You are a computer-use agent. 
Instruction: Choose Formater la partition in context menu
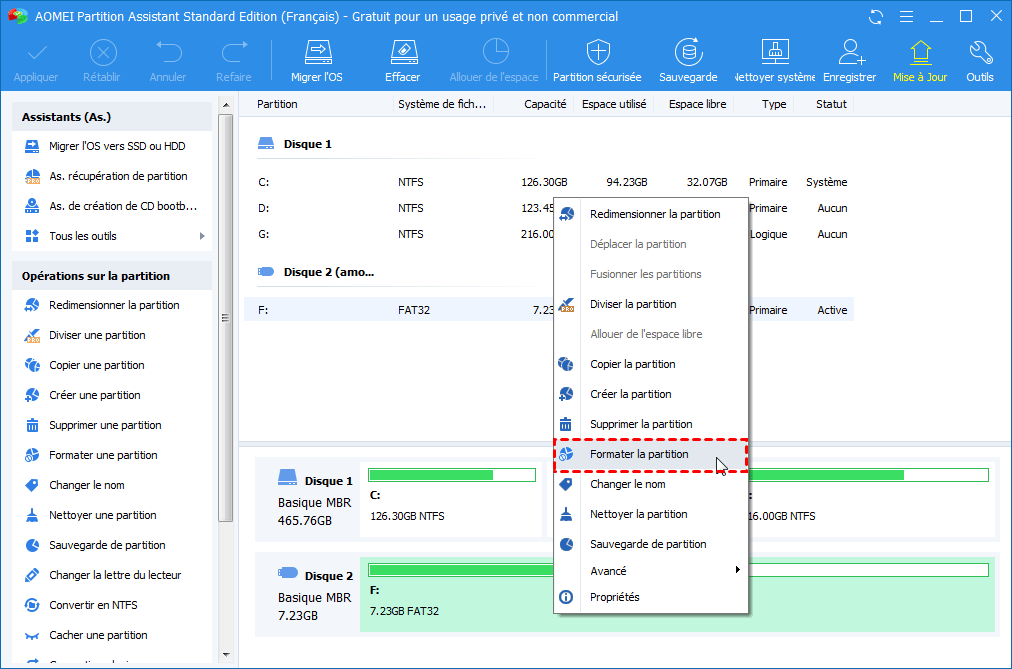(x=639, y=454)
